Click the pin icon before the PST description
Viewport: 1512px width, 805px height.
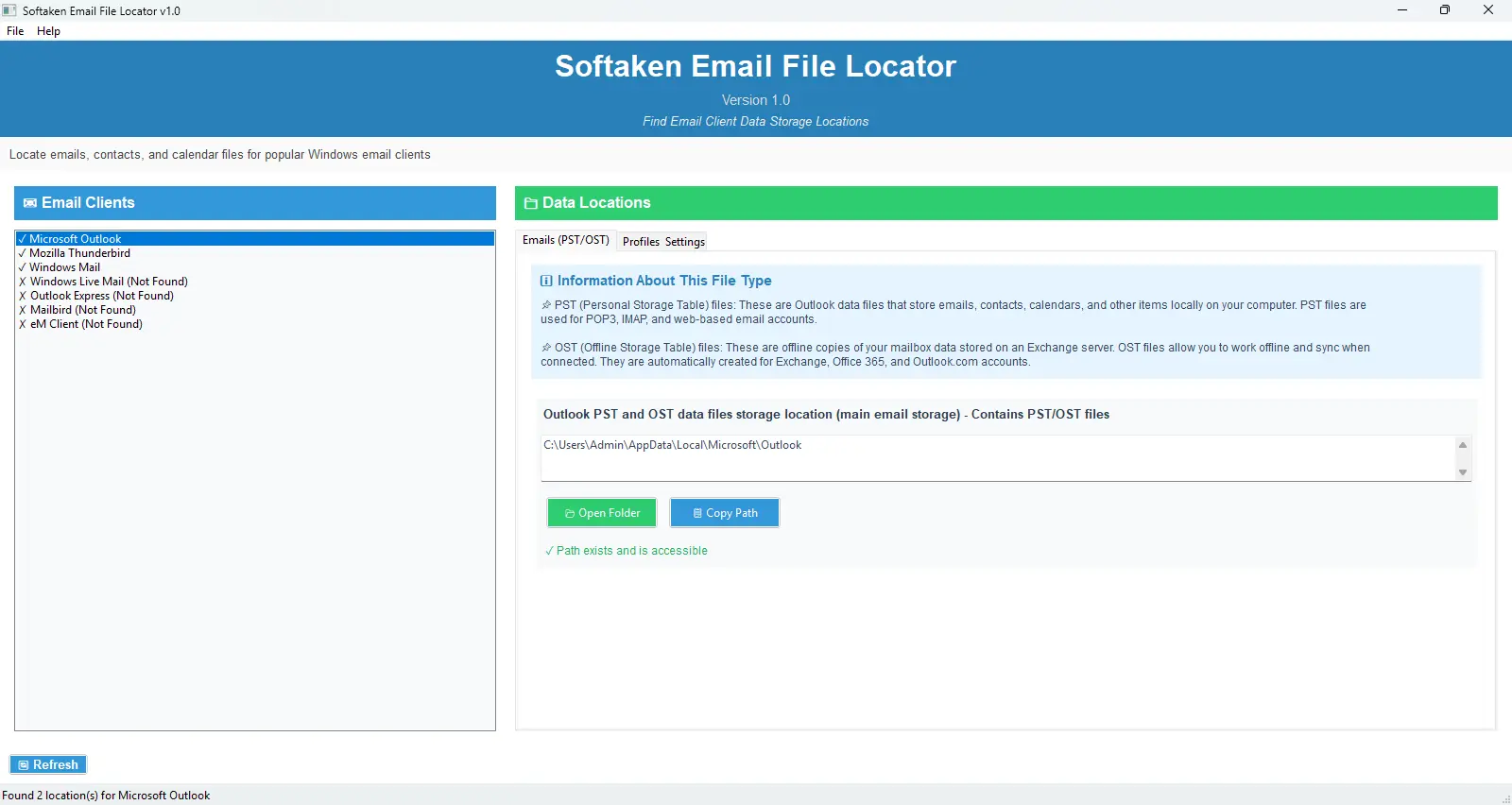point(546,305)
